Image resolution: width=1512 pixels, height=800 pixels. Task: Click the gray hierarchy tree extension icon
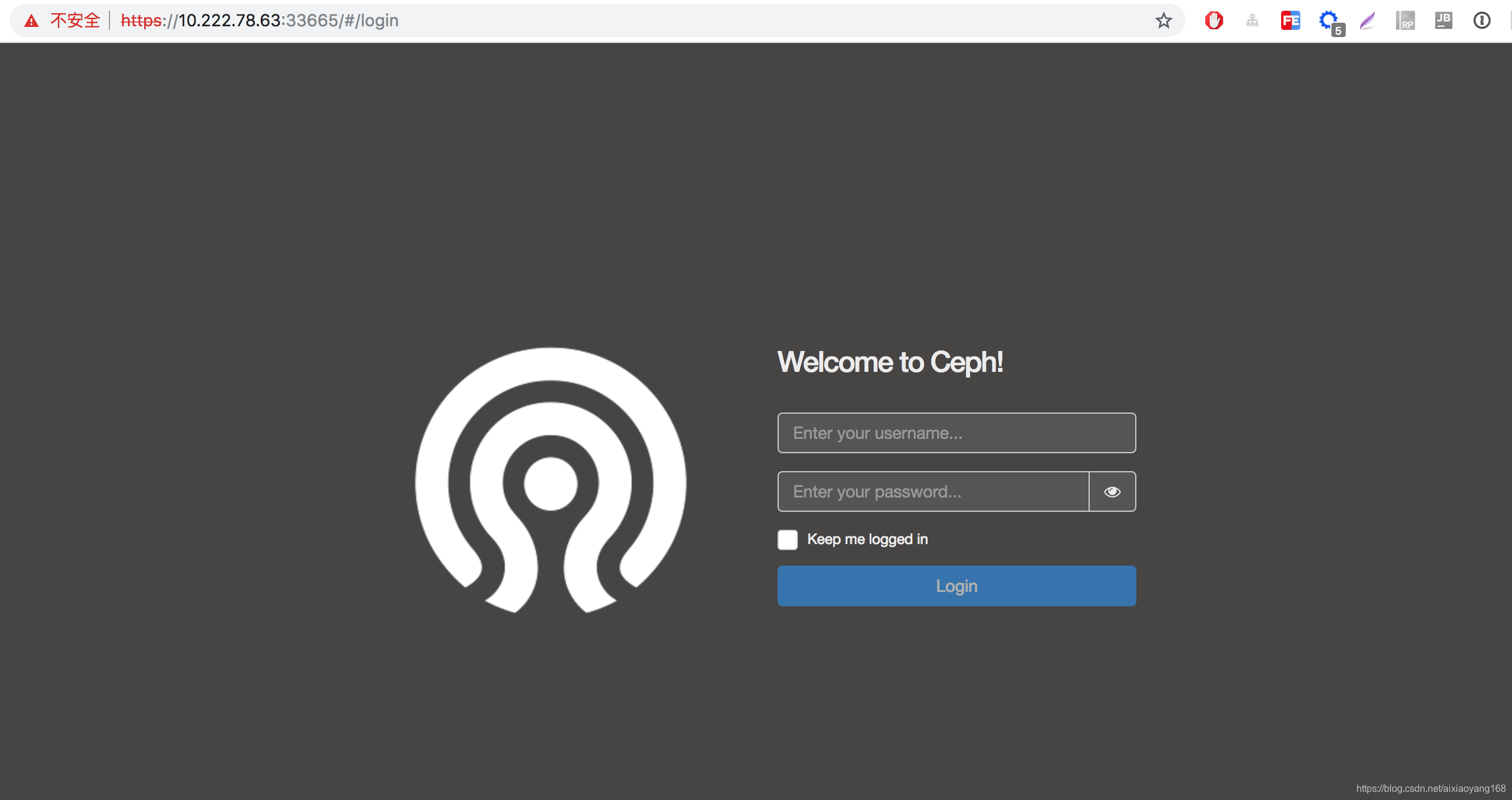(x=1252, y=21)
